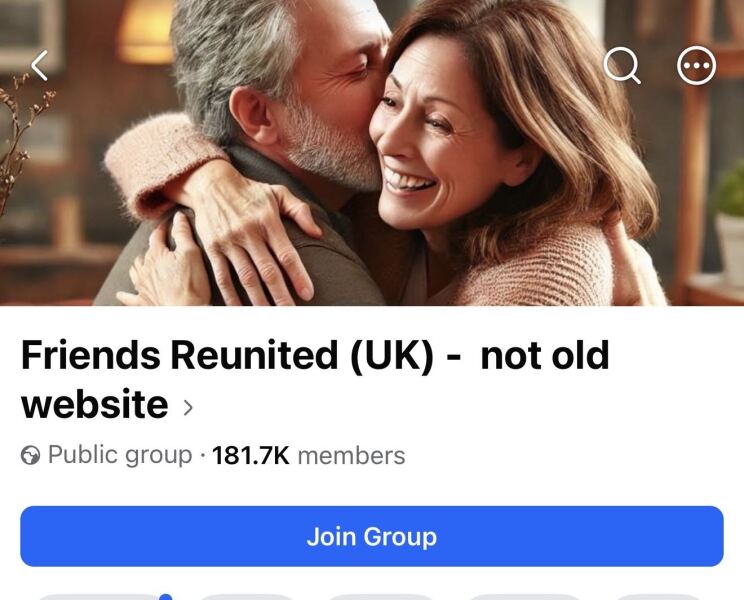Click the 'not old website' part of title
This screenshot has width=744, height=600.
315,379
